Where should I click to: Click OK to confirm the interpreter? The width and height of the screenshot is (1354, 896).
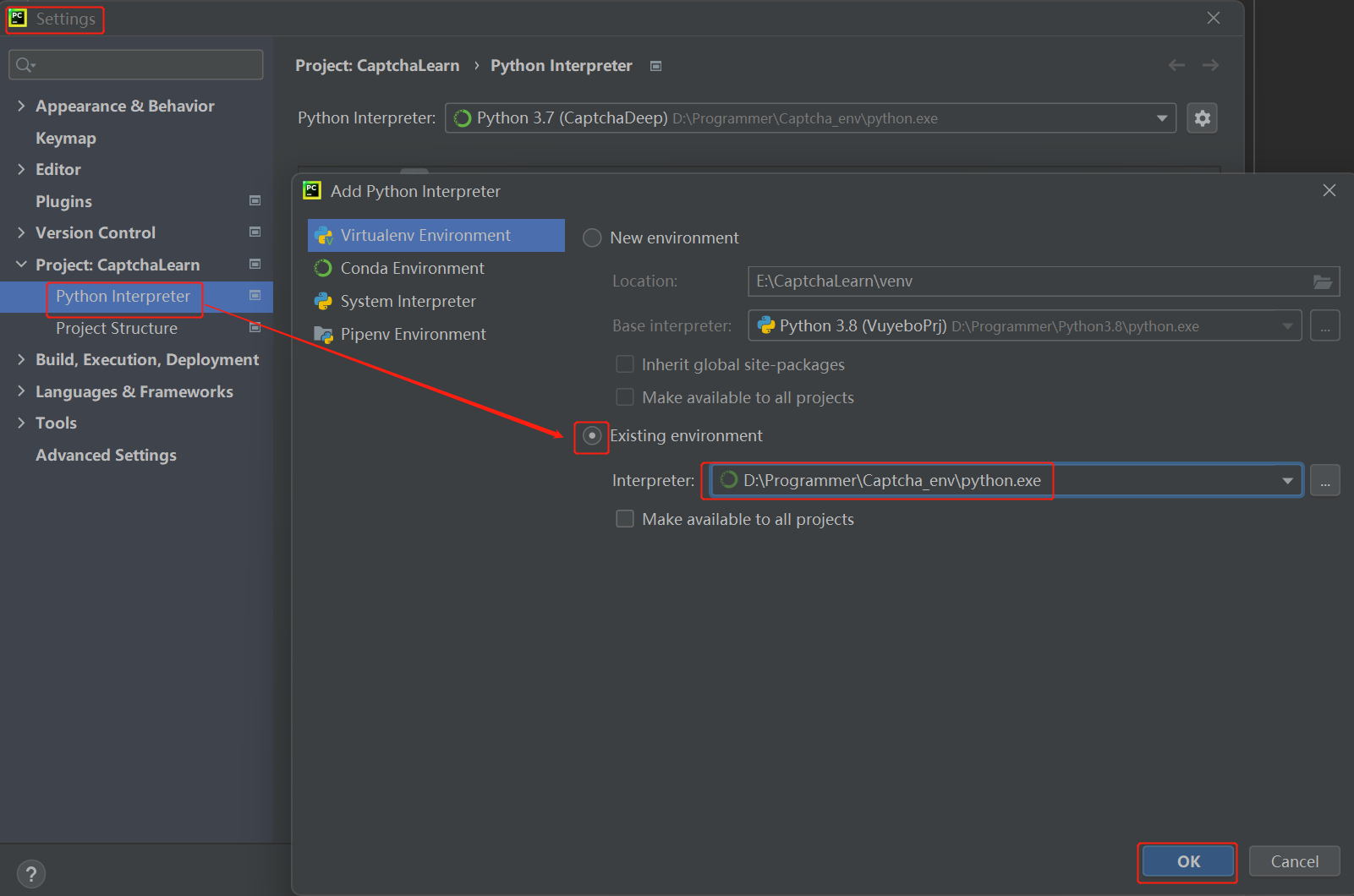point(1187,861)
